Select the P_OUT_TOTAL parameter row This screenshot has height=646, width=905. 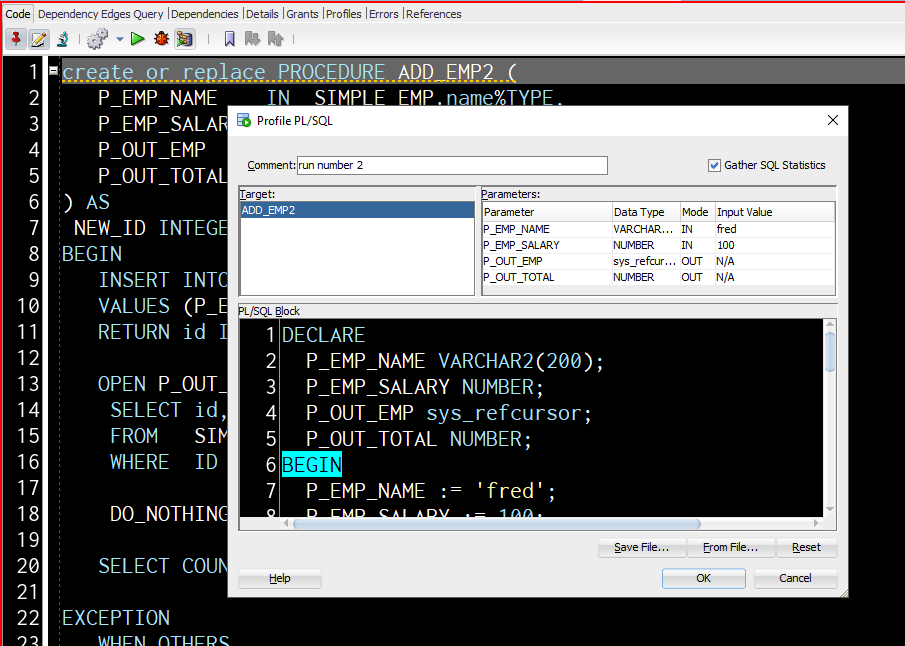(x=659, y=277)
